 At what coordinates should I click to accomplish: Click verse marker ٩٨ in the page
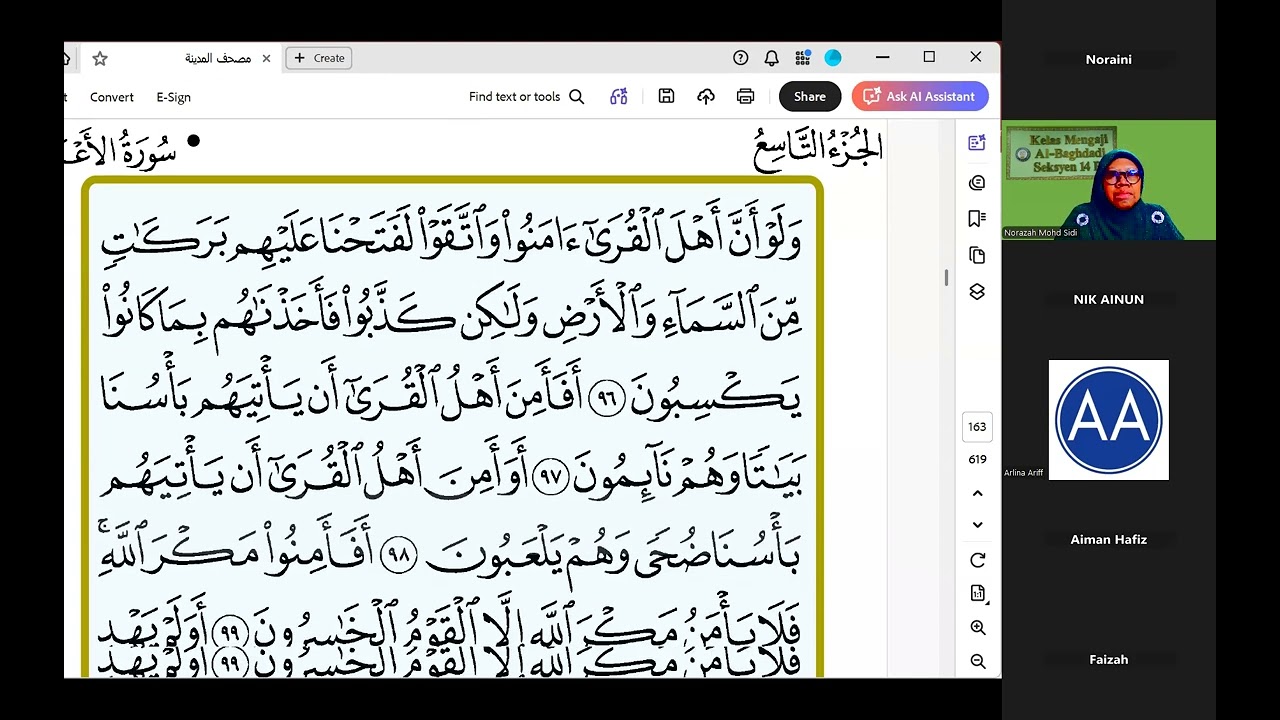[399, 556]
